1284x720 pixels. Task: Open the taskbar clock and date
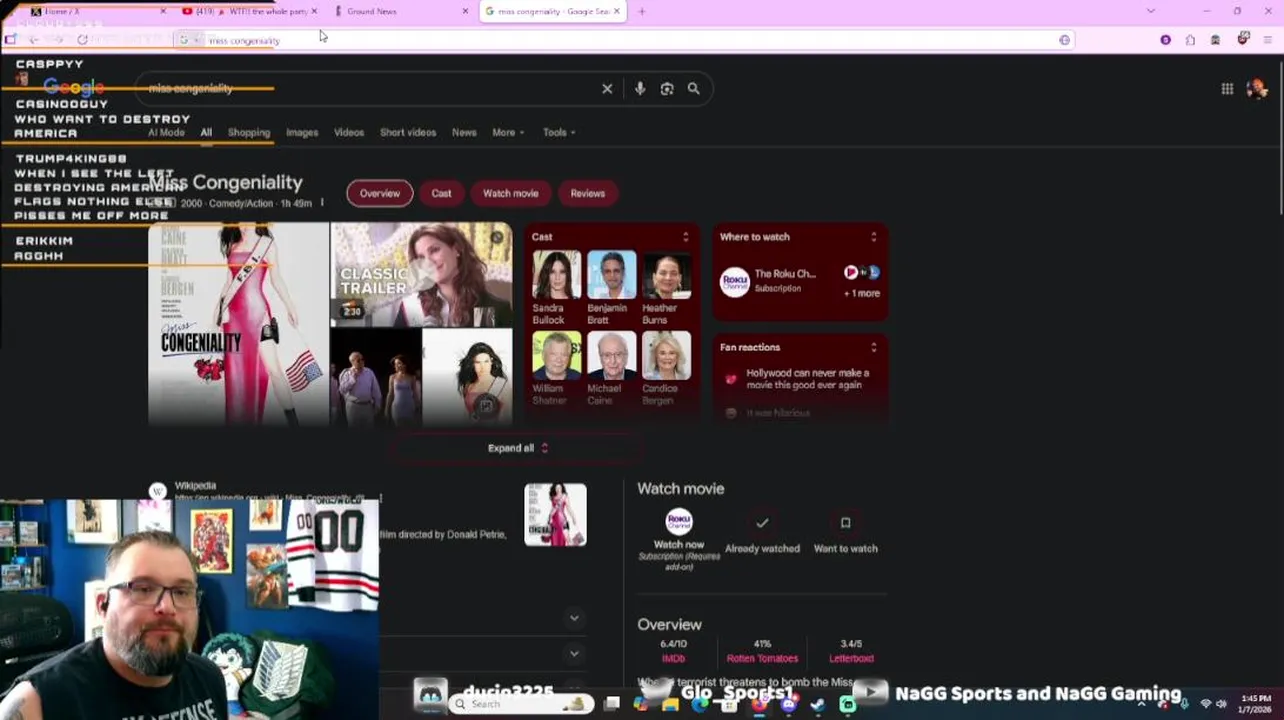tap(1257, 704)
